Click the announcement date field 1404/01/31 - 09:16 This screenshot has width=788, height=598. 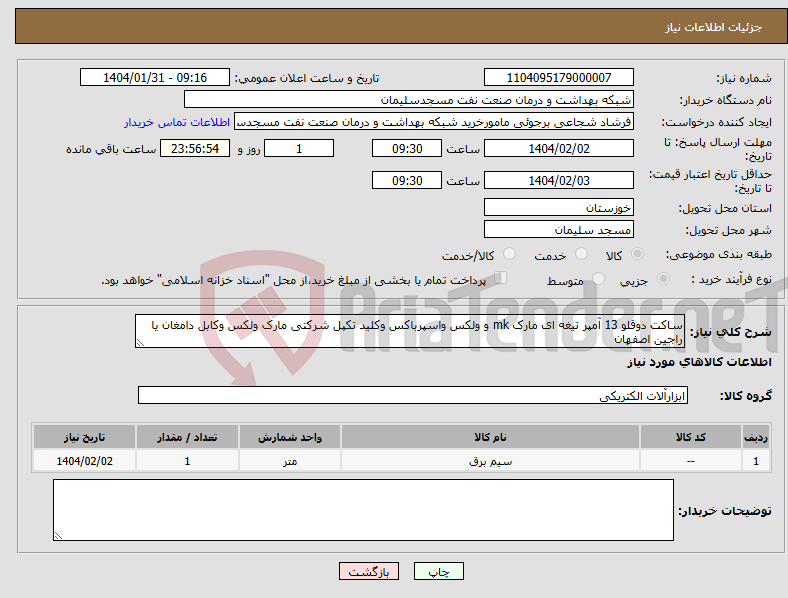pos(155,77)
